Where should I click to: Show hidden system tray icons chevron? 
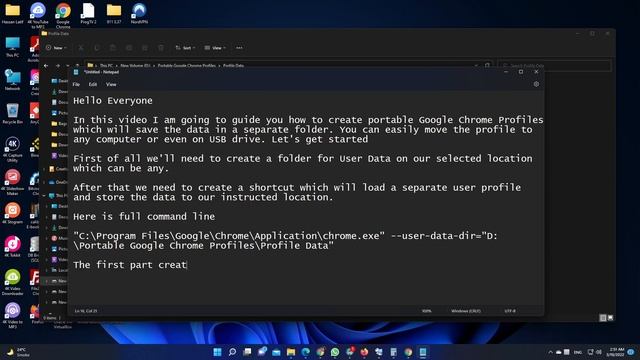[x=550, y=352]
